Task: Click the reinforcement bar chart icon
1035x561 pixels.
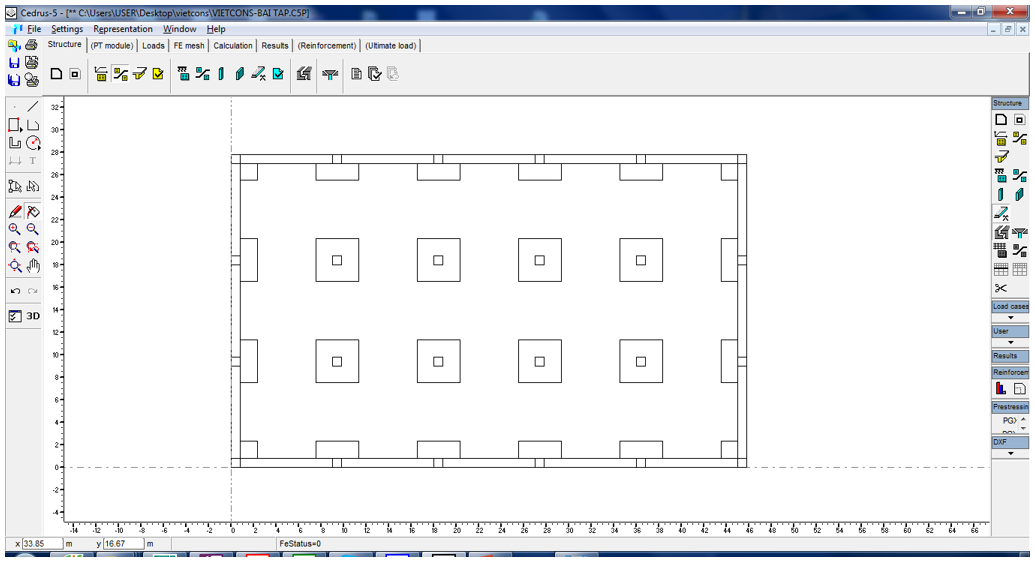Action: click(x=1001, y=389)
